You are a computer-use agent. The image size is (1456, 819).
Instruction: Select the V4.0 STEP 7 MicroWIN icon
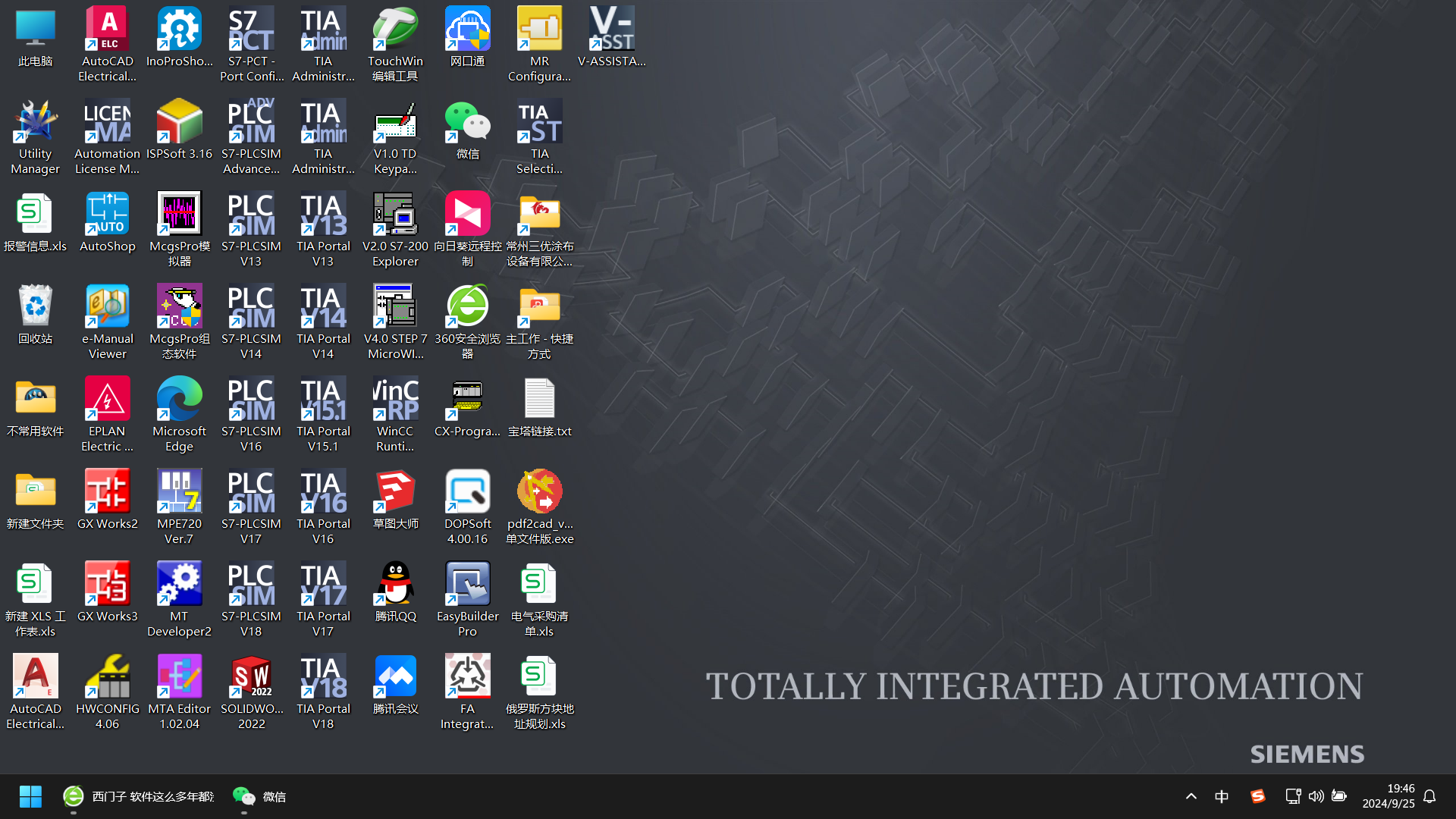point(395,307)
